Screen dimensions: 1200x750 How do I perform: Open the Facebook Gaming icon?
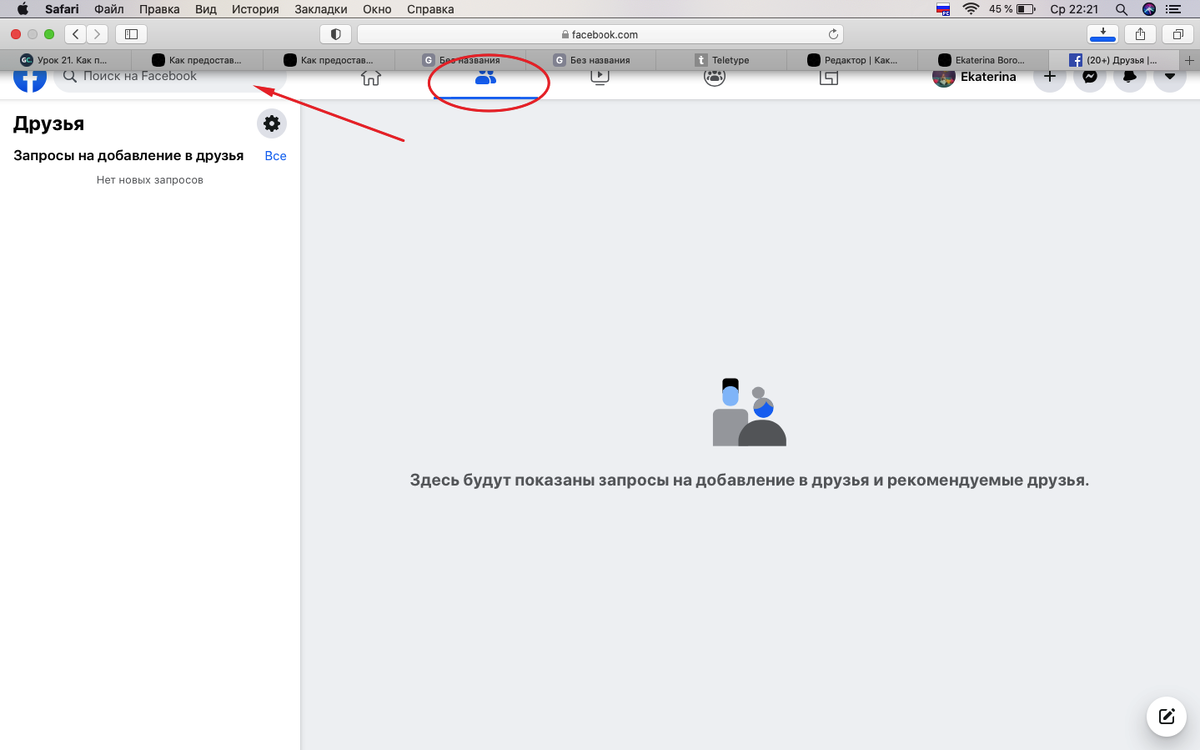coord(828,77)
